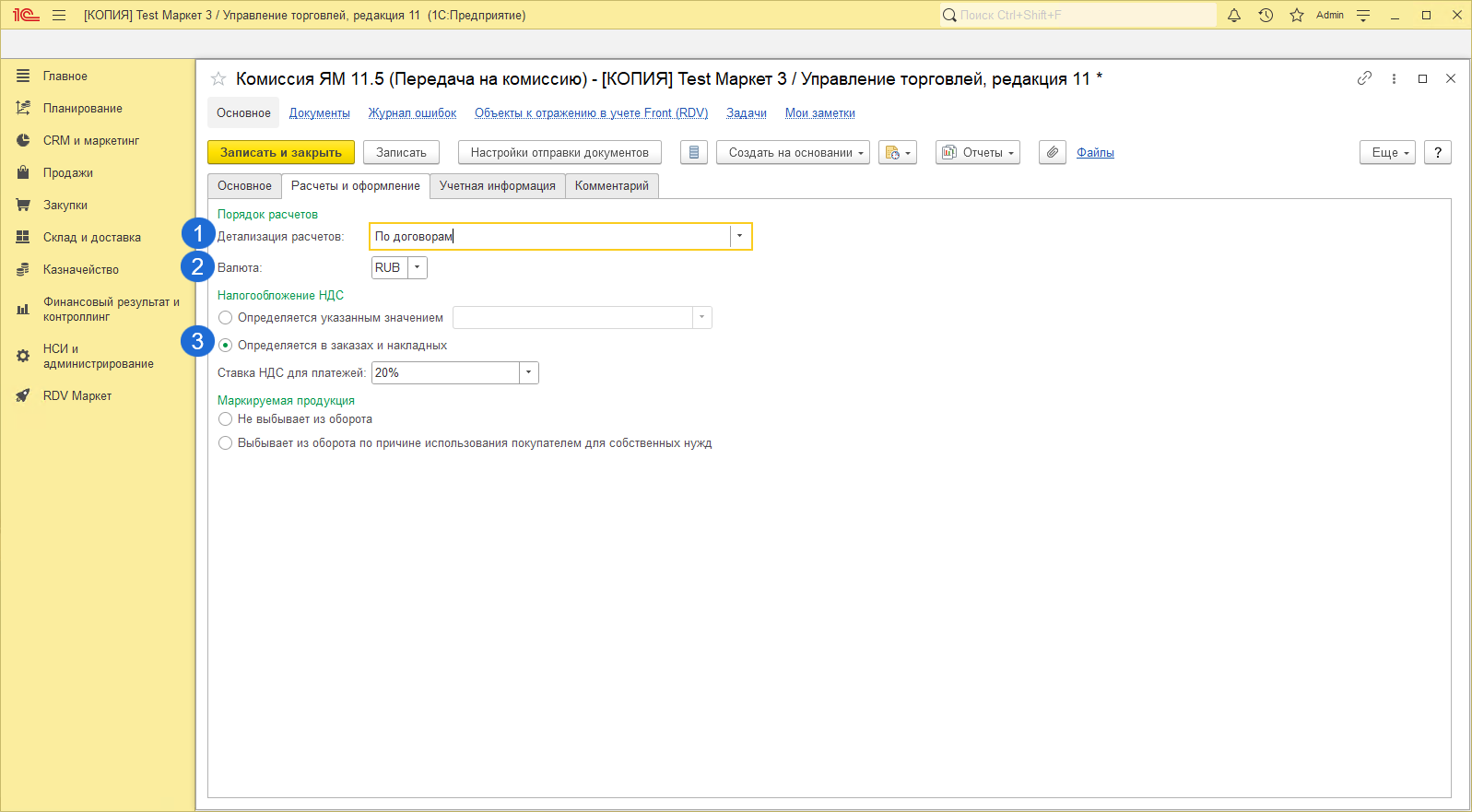Viewport: 1472px width, 812px height.
Task: Switch to the 'Комментарий' tab
Action: click(x=612, y=186)
